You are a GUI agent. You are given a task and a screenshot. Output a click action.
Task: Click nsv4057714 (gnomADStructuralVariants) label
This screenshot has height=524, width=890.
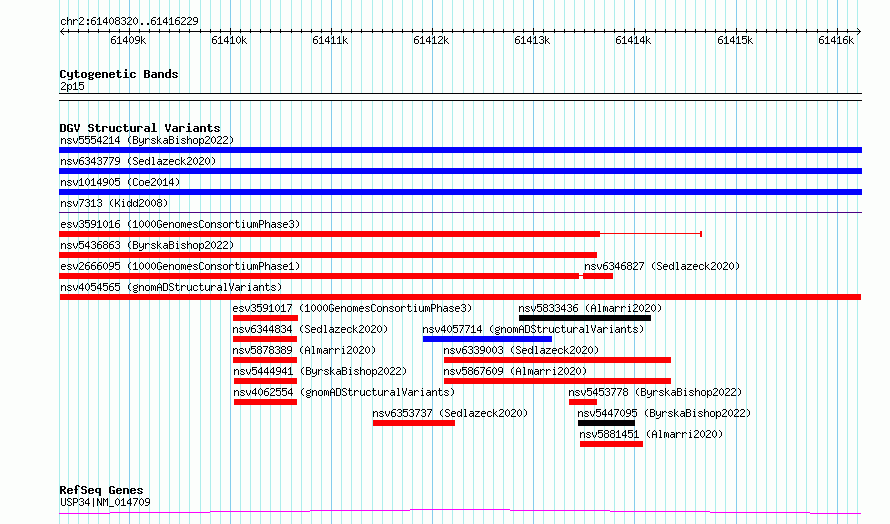(x=533, y=329)
